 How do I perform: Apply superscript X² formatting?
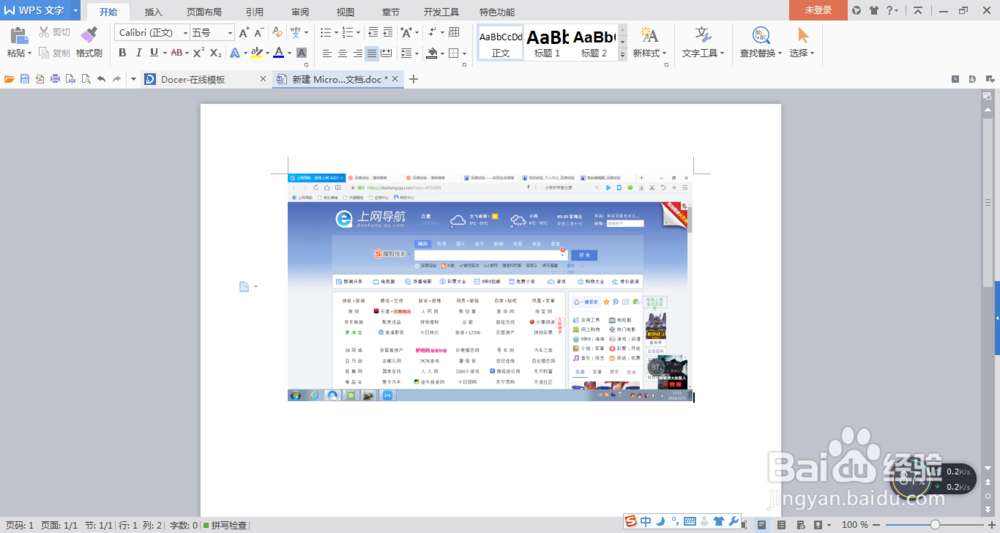click(199, 53)
